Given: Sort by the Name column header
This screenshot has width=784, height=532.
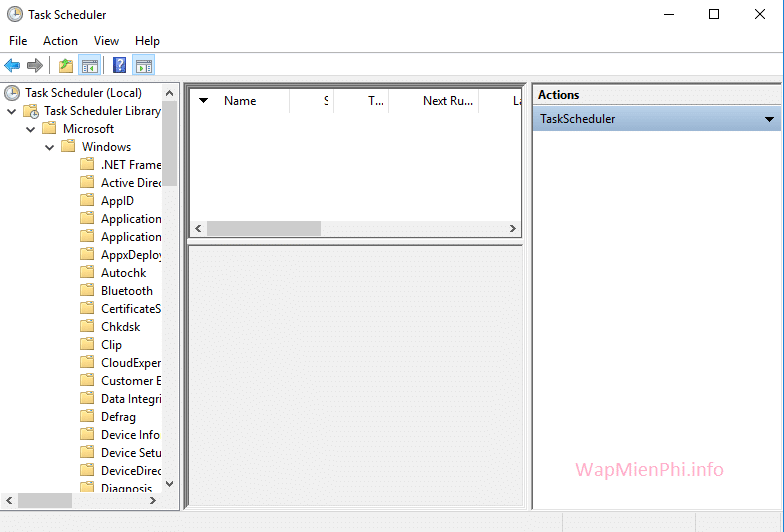Looking at the screenshot, I should 240,101.
